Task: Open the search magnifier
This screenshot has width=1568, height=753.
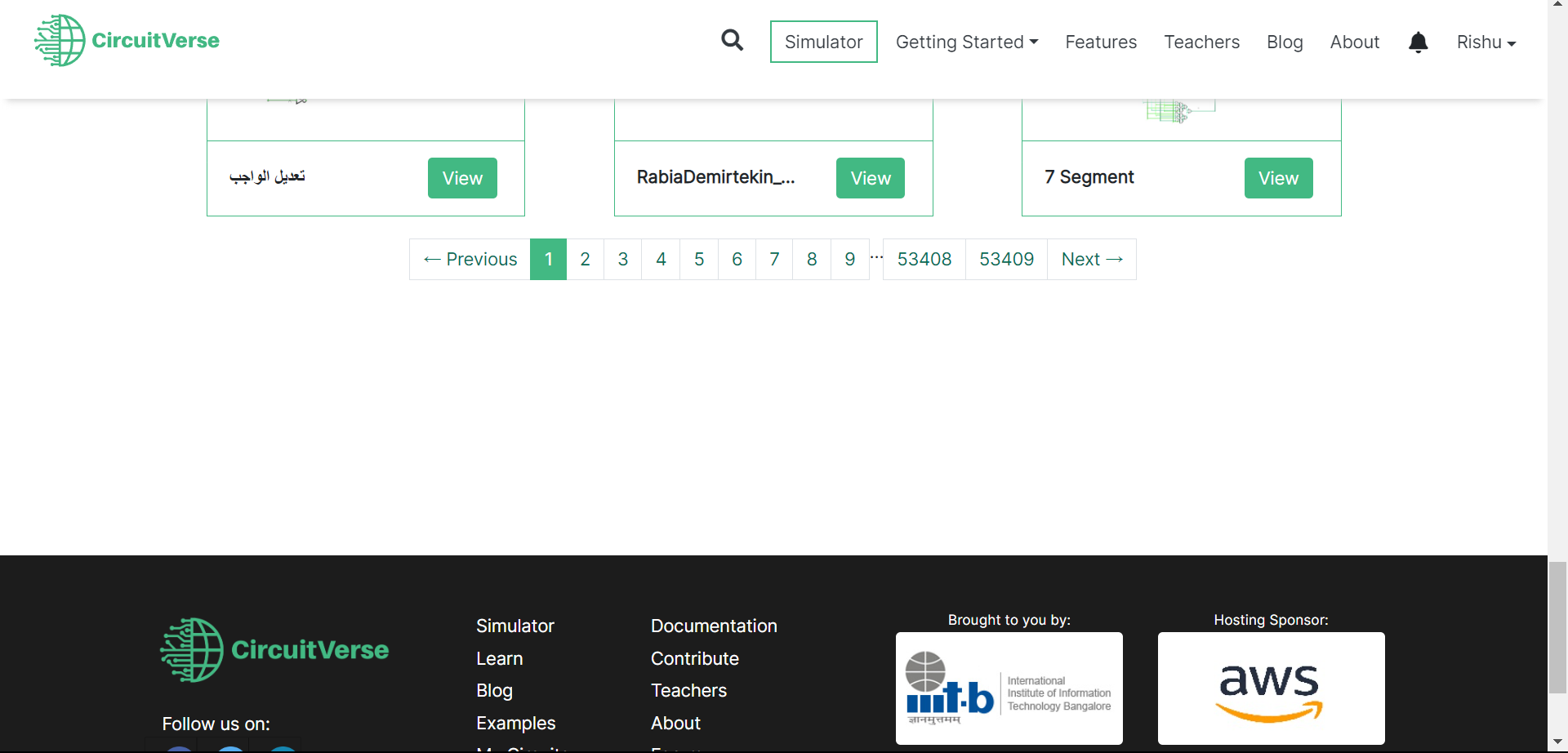Action: click(732, 41)
